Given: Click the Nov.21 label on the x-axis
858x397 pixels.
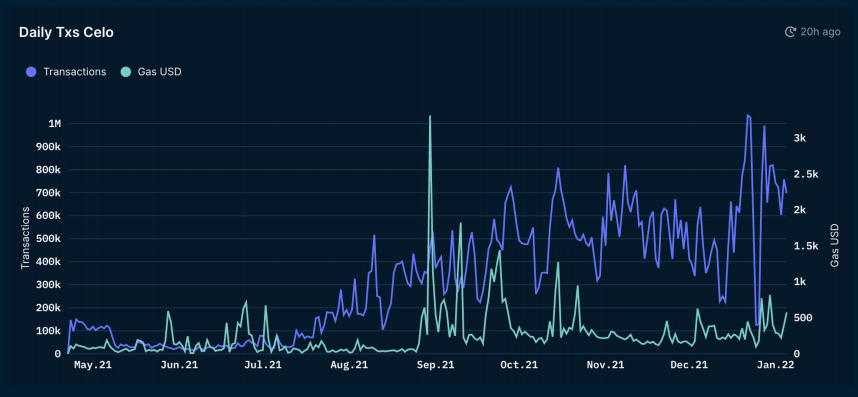Looking at the screenshot, I should coord(605,365).
